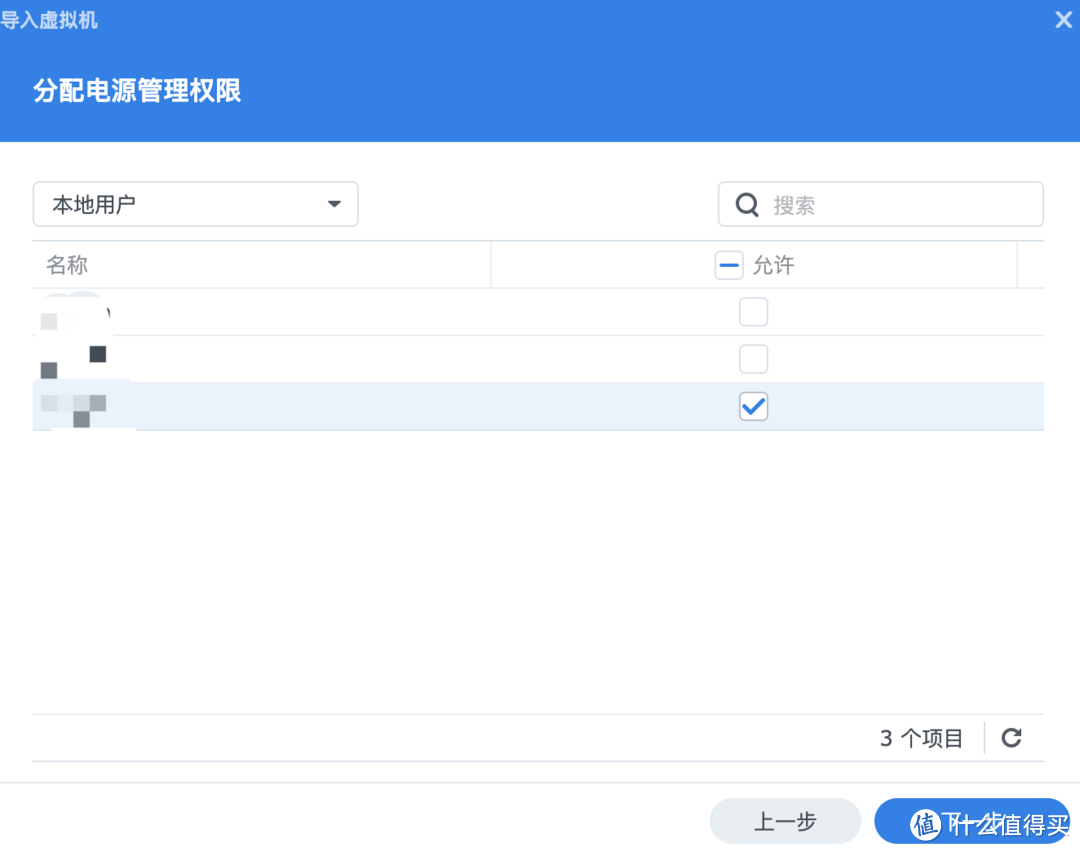The image size is (1080, 852).
Task: Check the second user's permission checkbox
Action: tap(753, 359)
